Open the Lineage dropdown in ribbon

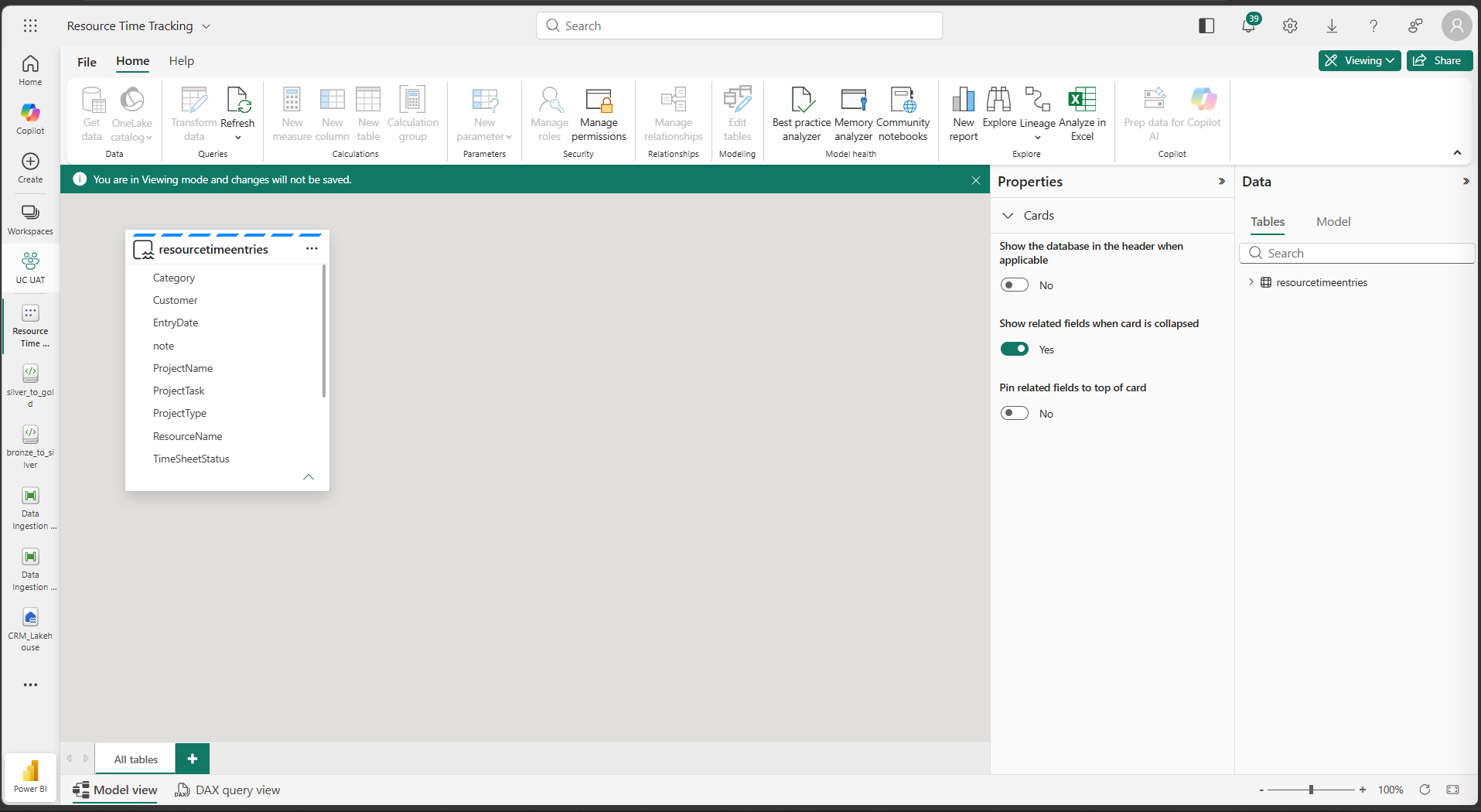click(x=1037, y=114)
